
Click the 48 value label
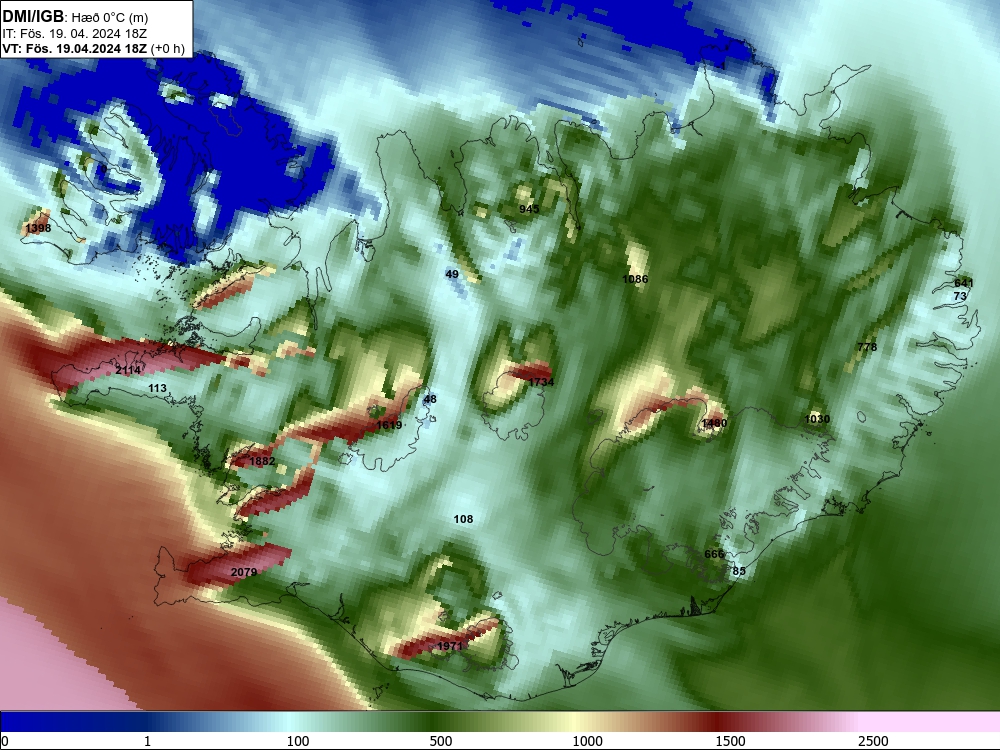(x=430, y=399)
